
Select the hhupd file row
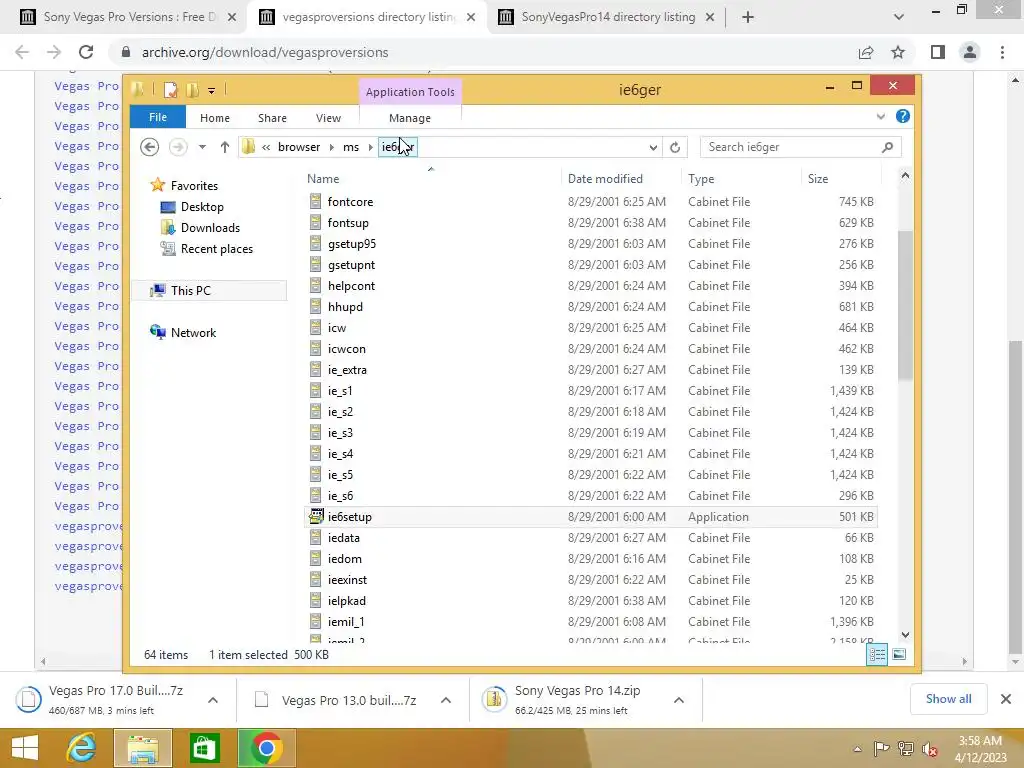(345, 307)
